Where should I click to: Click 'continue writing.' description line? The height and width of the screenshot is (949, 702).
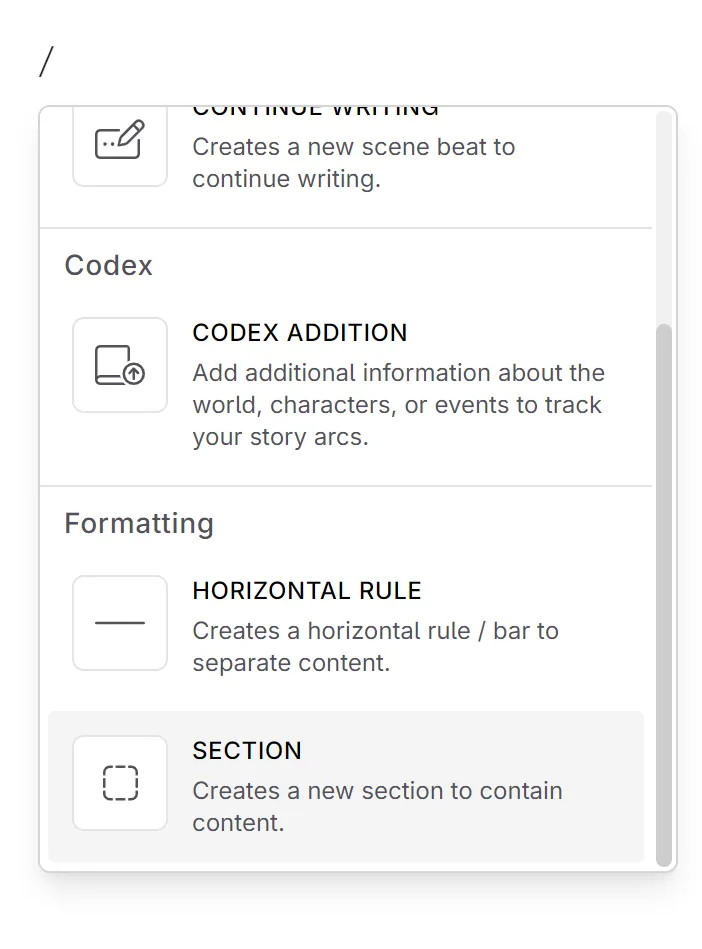point(286,180)
